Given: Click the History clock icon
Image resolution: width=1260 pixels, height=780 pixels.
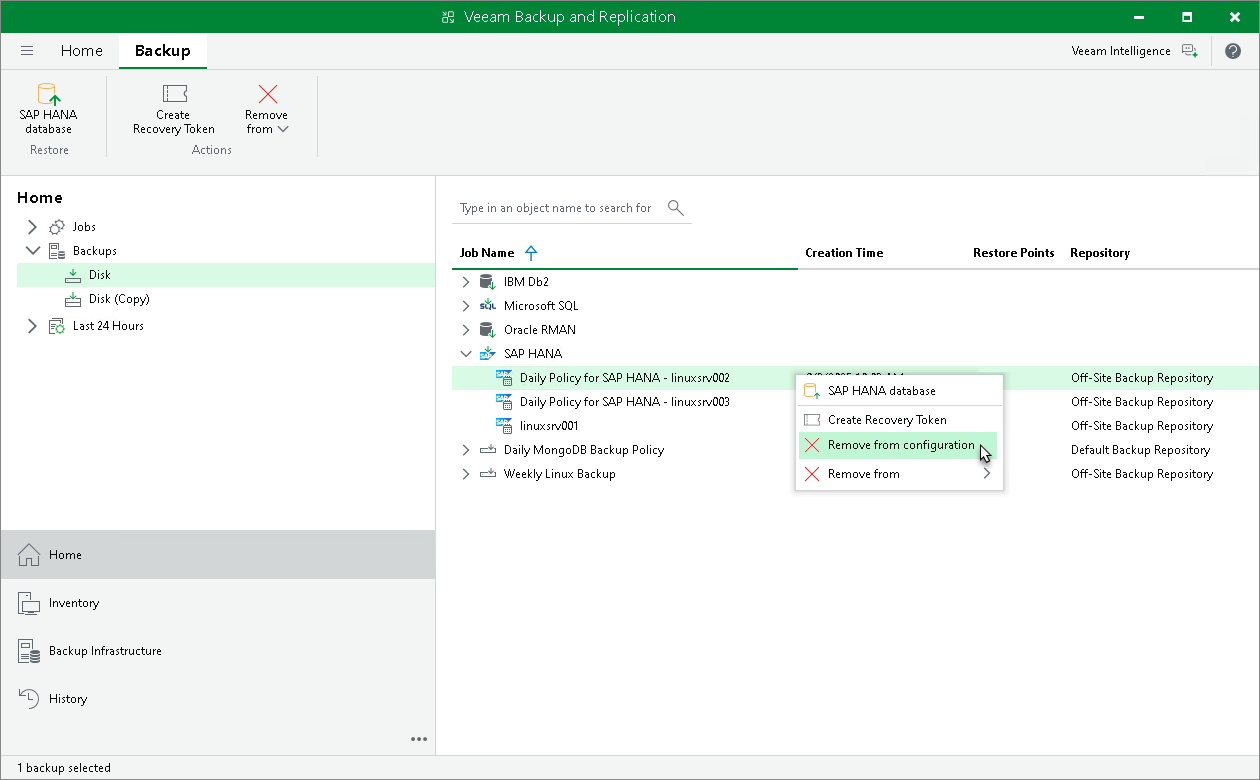Looking at the screenshot, I should coord(29,699).
